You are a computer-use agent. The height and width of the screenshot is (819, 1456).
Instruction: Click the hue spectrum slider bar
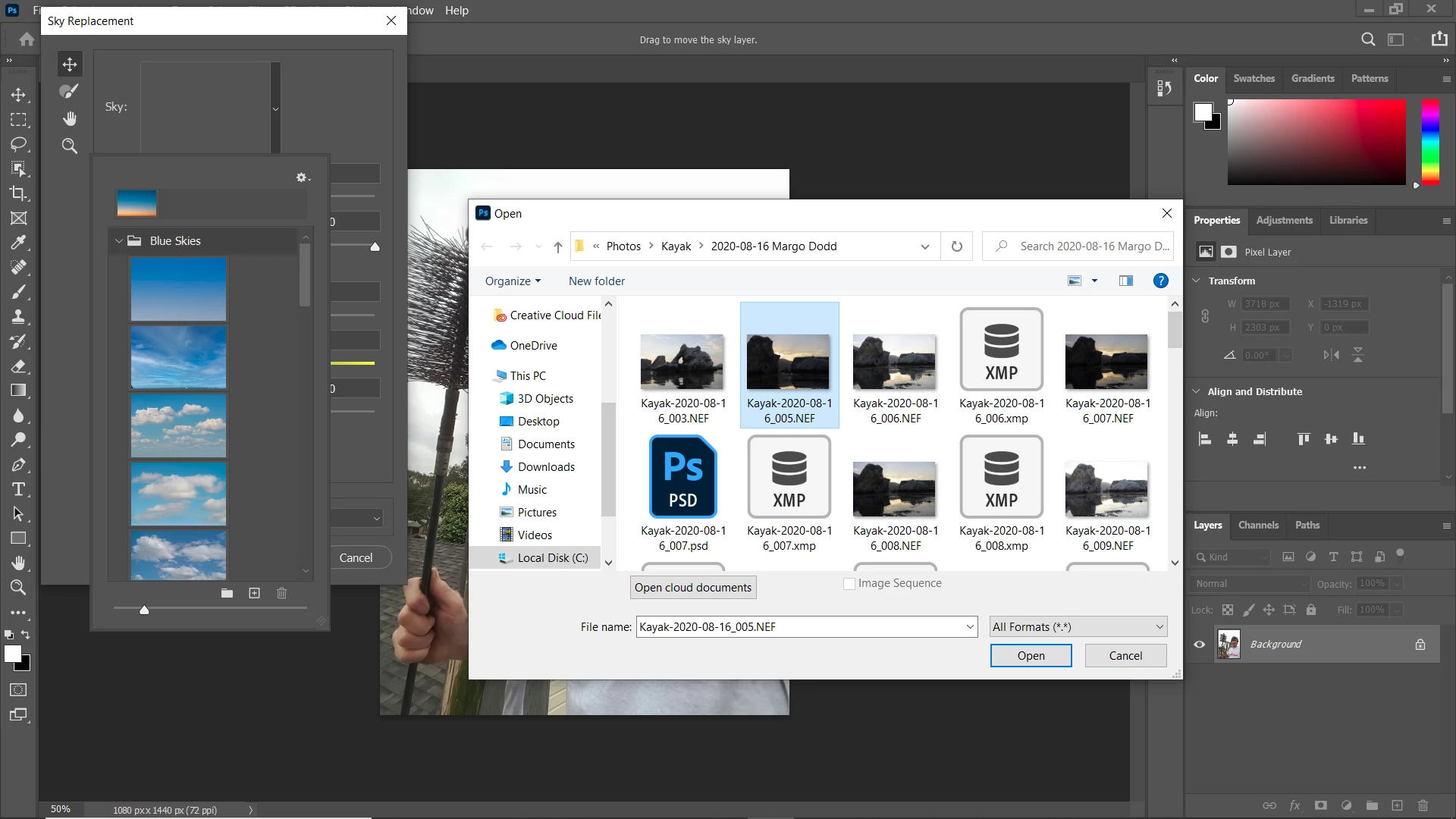pyautogui.click(x=1429, y=142)
